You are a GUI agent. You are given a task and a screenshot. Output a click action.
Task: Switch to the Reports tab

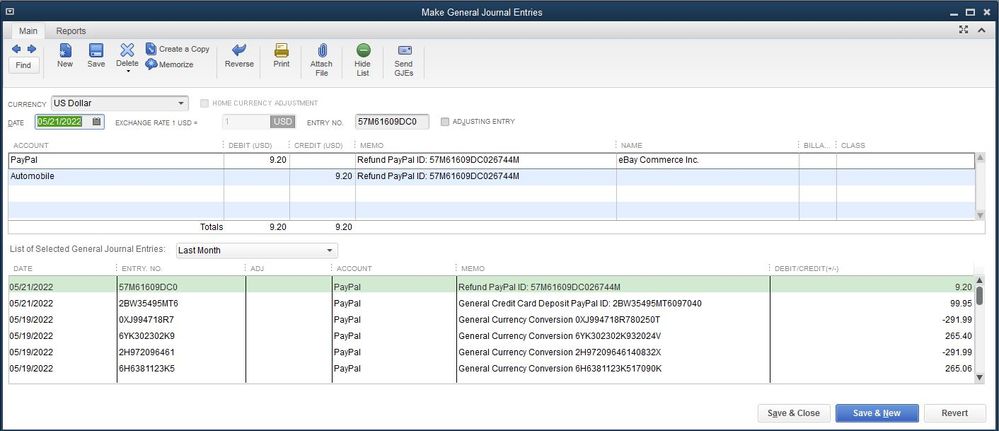point(71,31)
